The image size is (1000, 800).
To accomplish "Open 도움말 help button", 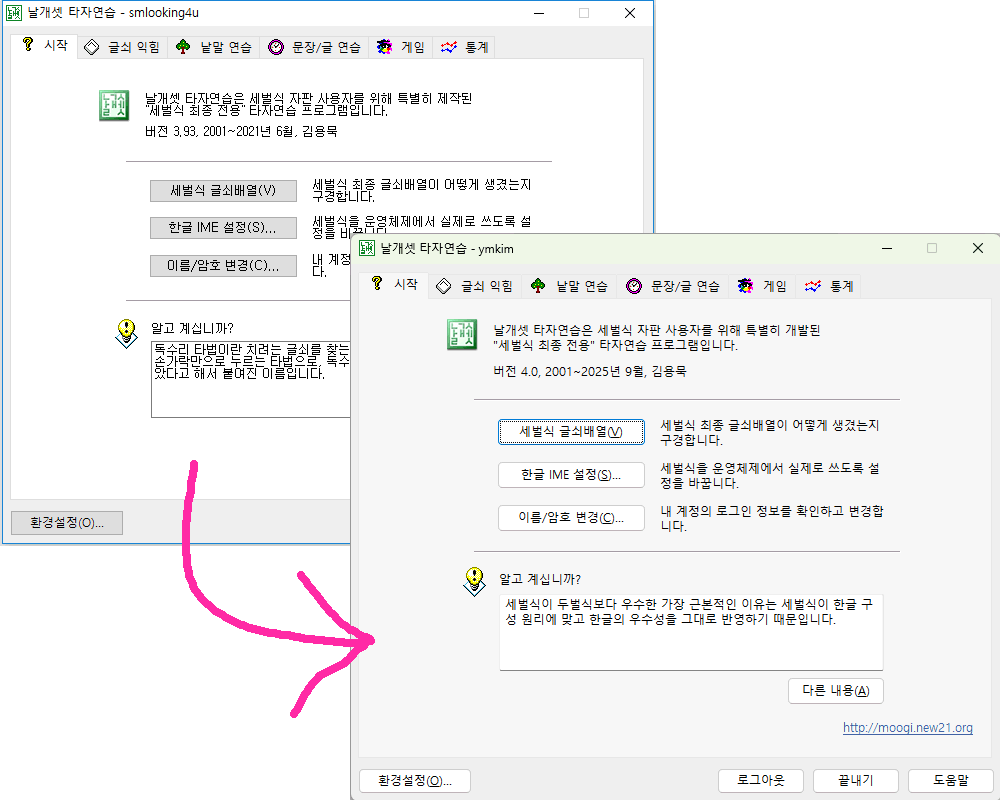I will point(951,781).
